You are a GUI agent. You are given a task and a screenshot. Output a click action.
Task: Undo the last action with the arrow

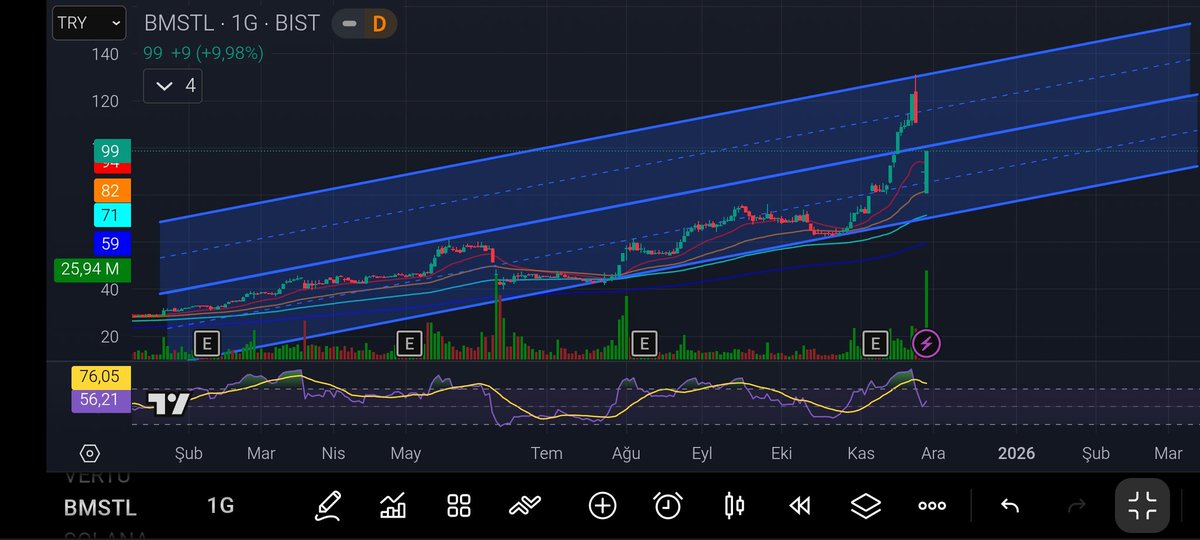tap(1011, 506)
